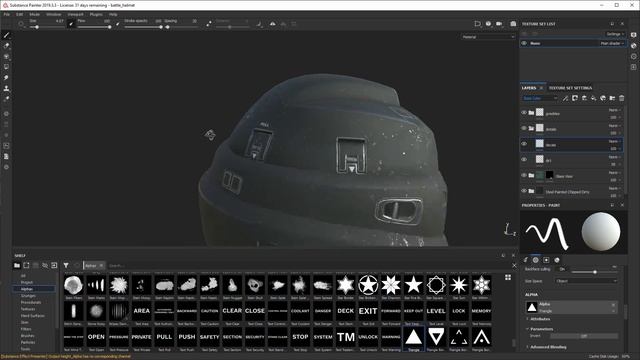Click the Shelf filter funnel icon

[66, 265]
